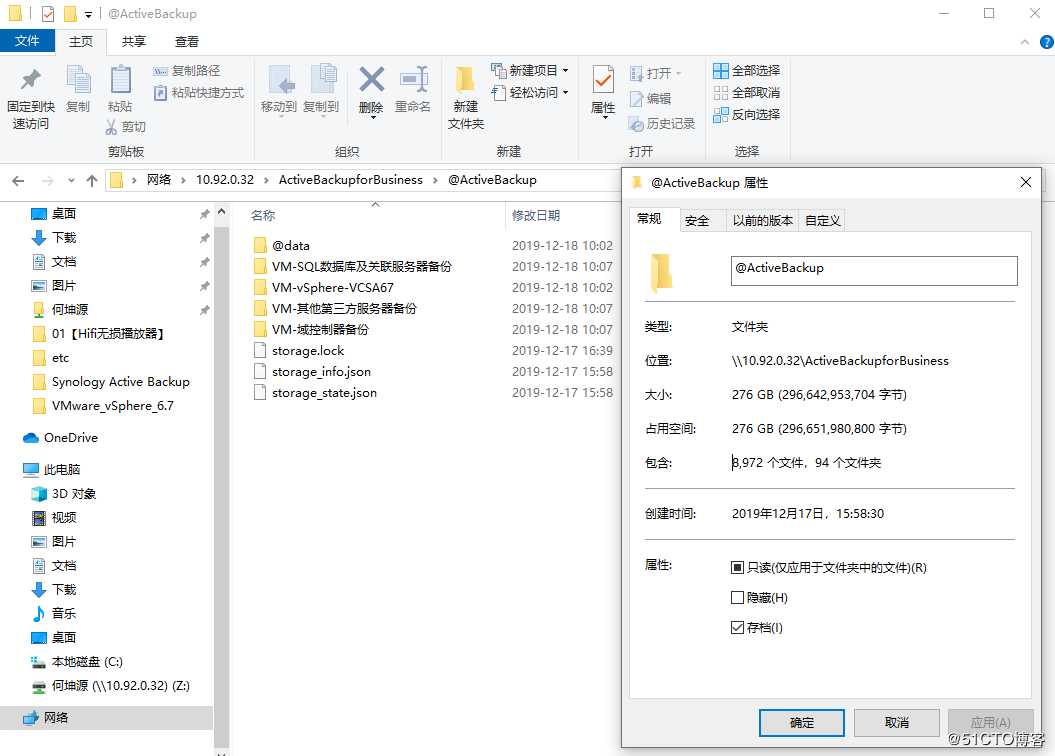Click Invert Selection (反向选择)
Image resolution: width=1055 pixels, height=756 pixels.
(747, 115)
